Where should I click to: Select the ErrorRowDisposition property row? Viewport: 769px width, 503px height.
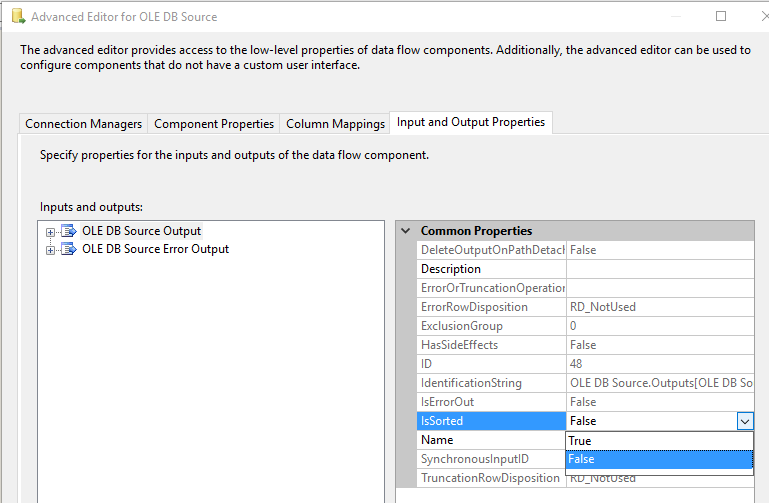(x=490, y=307)
